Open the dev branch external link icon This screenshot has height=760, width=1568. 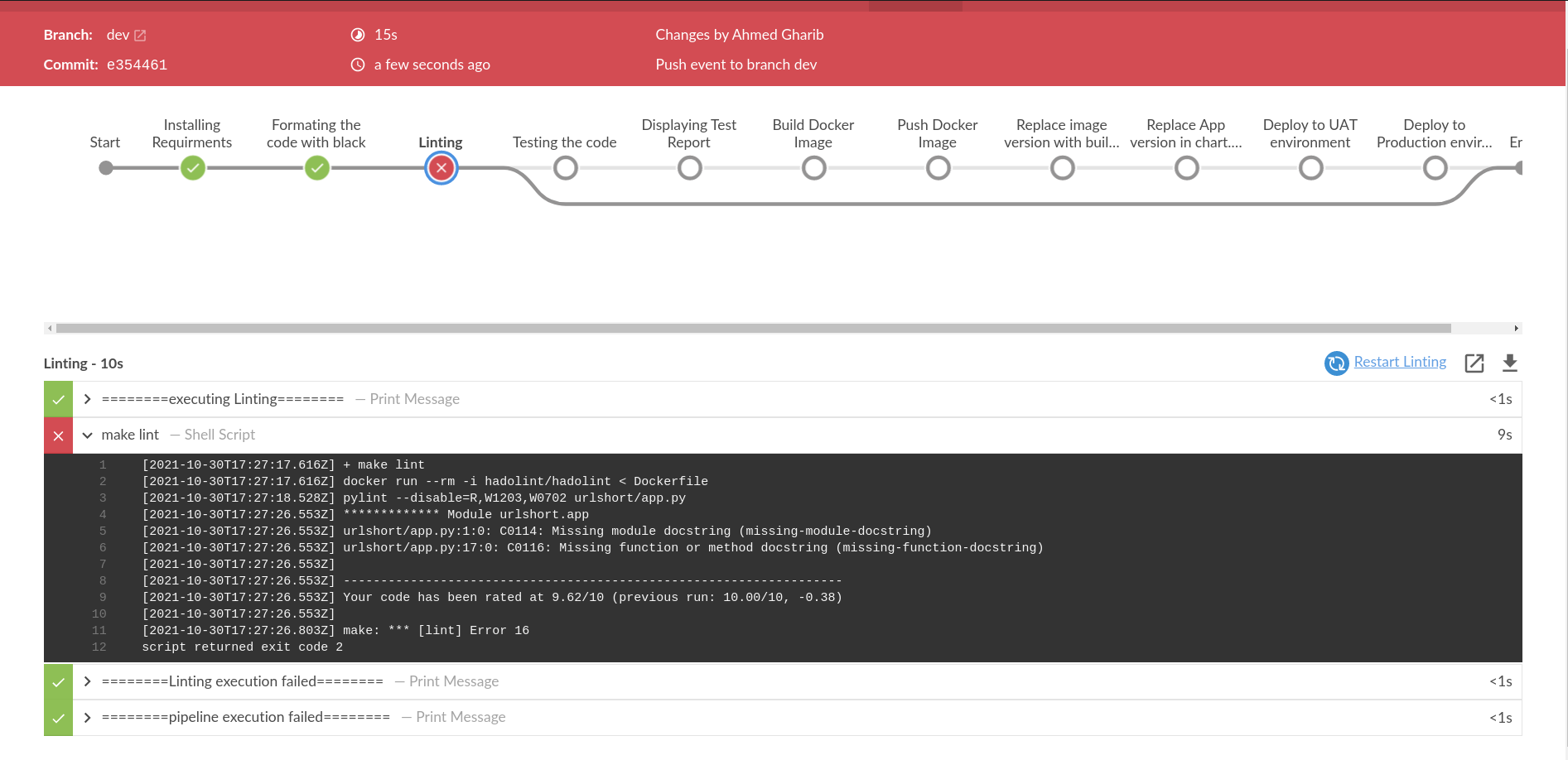click(x=140, y=36)
